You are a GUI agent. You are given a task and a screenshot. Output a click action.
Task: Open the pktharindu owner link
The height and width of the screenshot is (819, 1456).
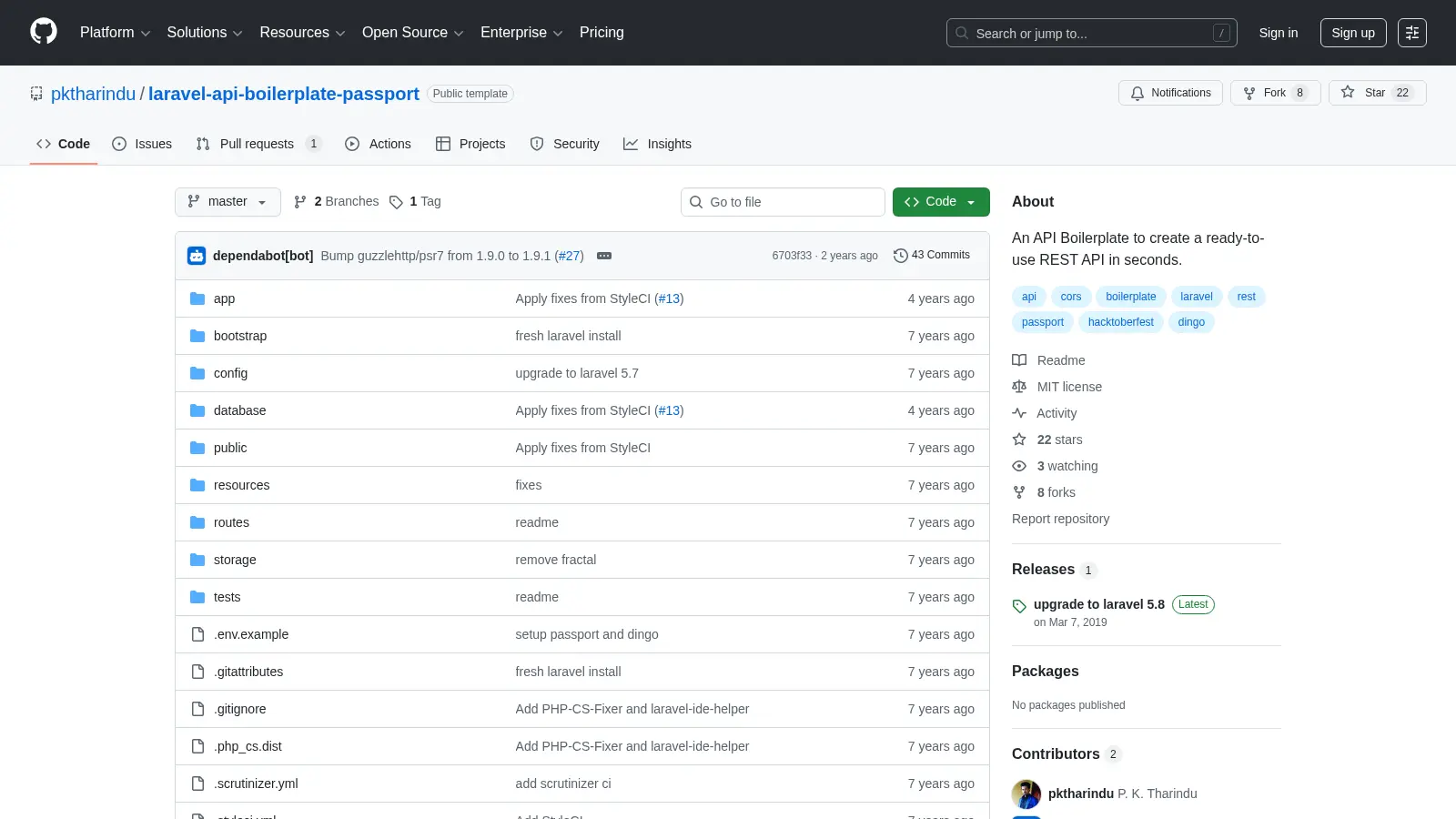93,94
